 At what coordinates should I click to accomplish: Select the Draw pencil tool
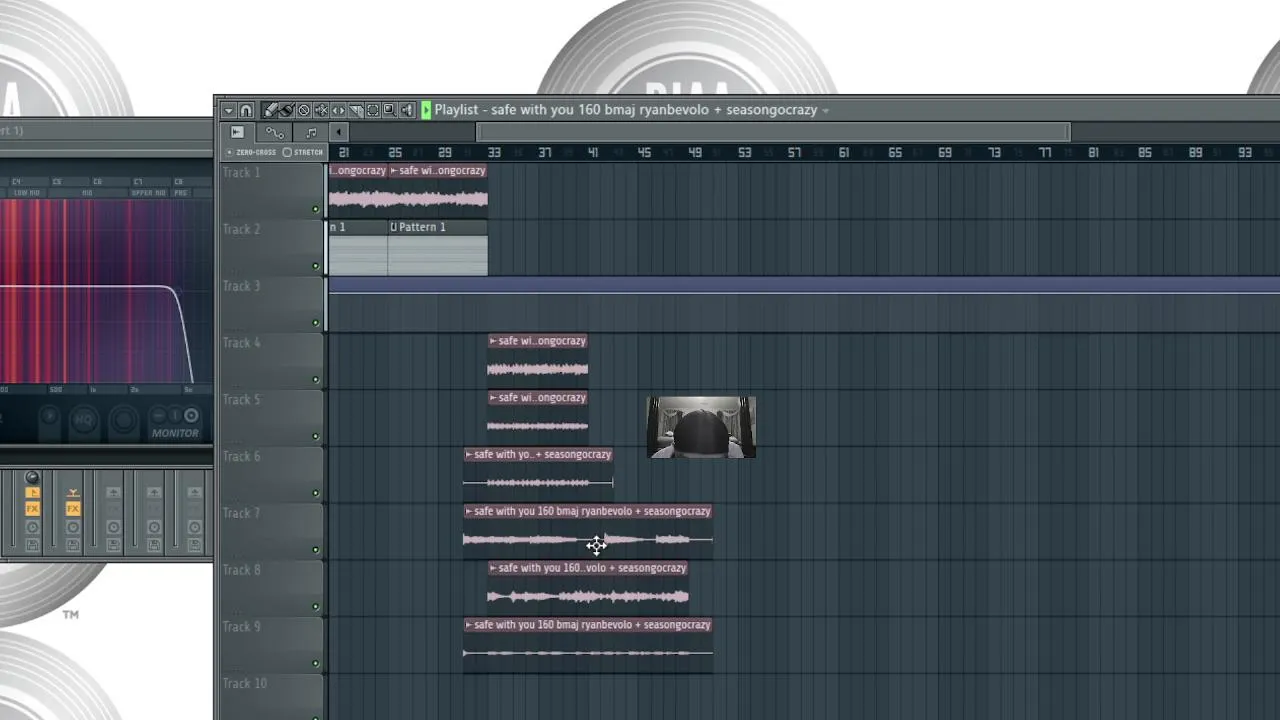pos(271,110)
